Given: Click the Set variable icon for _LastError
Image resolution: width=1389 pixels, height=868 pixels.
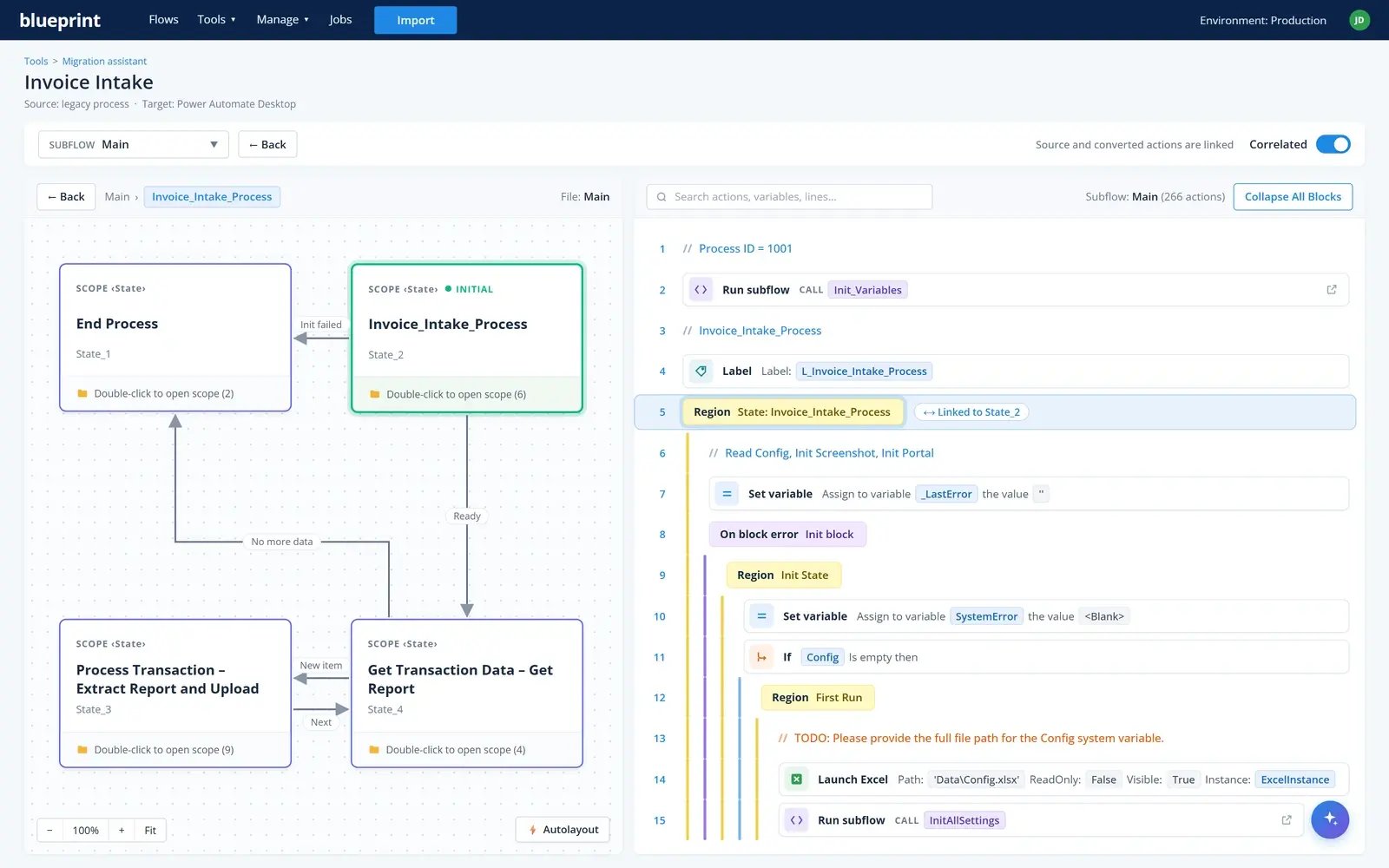Looking at the screenshot, I should pyautogui.click(x=727, y=494).
